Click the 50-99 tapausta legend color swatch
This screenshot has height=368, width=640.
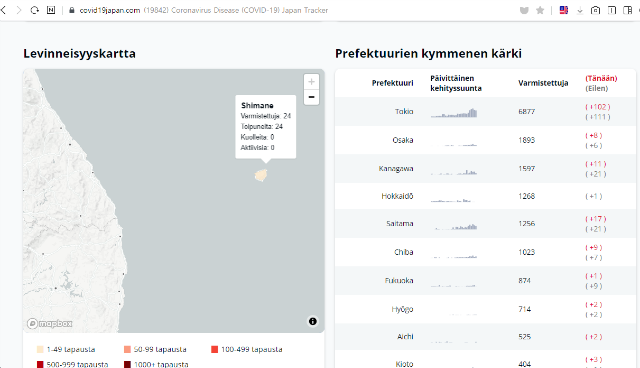click(x=127, y=349)
